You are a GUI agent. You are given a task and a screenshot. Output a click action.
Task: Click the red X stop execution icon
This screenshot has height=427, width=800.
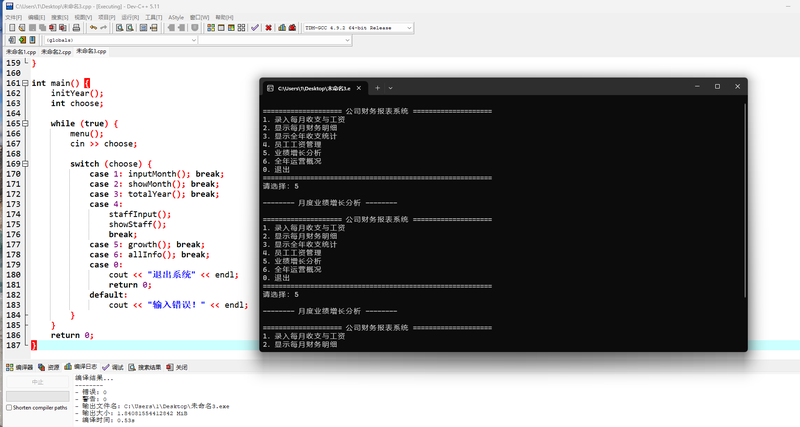point(268,28)
